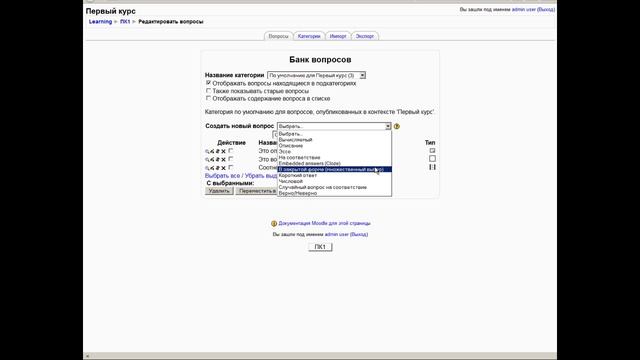
Task: Click the 'ПК1' button at page bottom
Action: 320,247
